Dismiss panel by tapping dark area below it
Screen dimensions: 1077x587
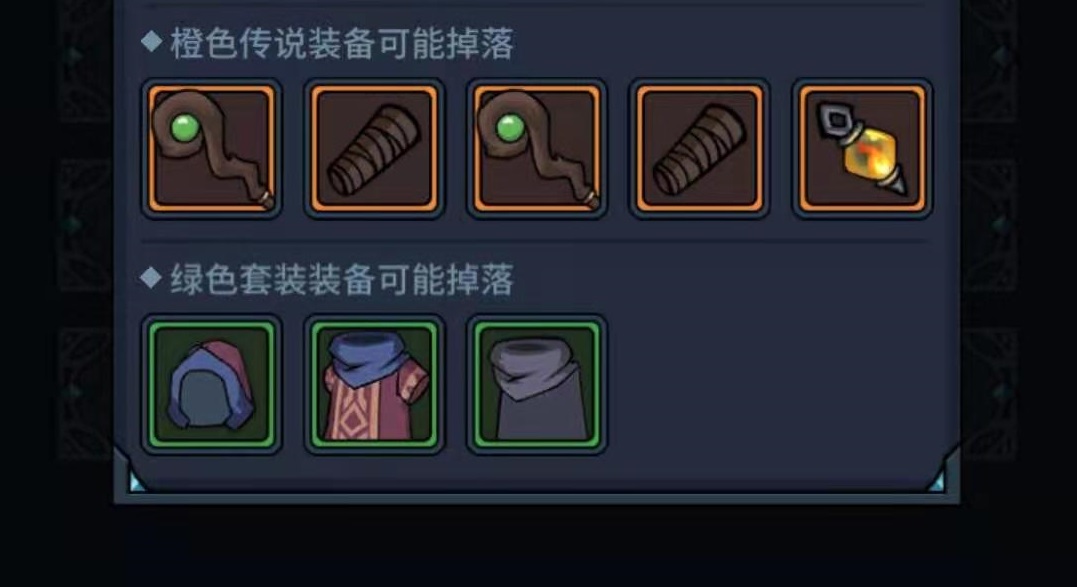[x=536, y=546]
